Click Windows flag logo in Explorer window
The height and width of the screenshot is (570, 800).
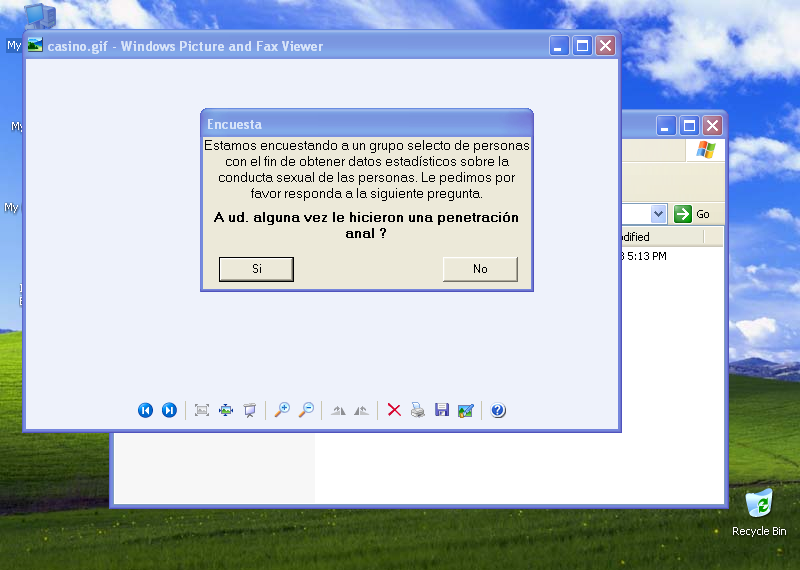pyautogui.click(x=706, y=150)
